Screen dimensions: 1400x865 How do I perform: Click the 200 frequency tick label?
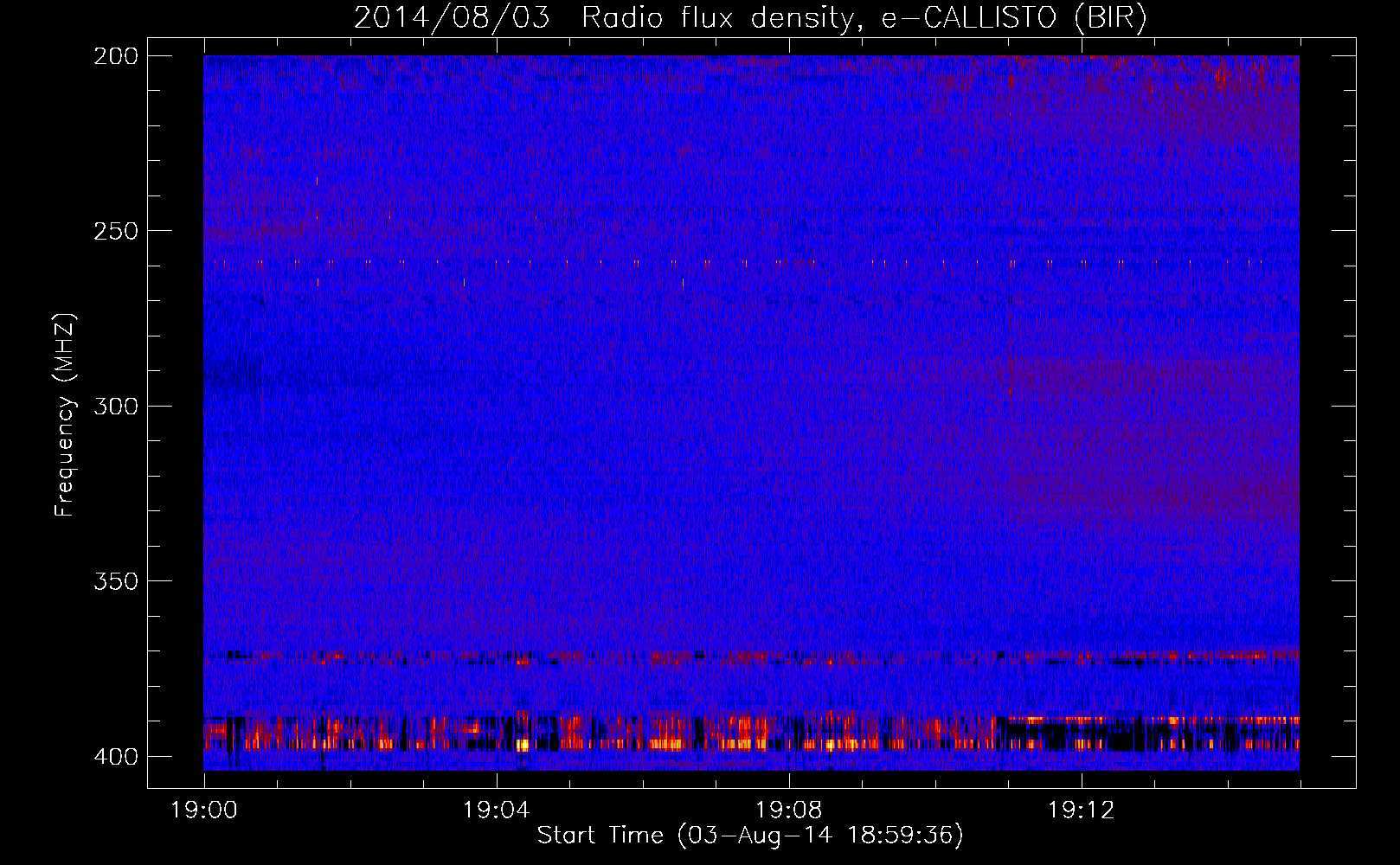point(116,56)
